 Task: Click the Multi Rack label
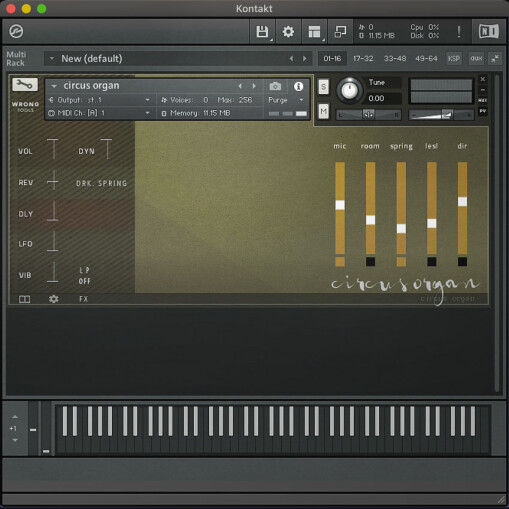tap(16, 59)
